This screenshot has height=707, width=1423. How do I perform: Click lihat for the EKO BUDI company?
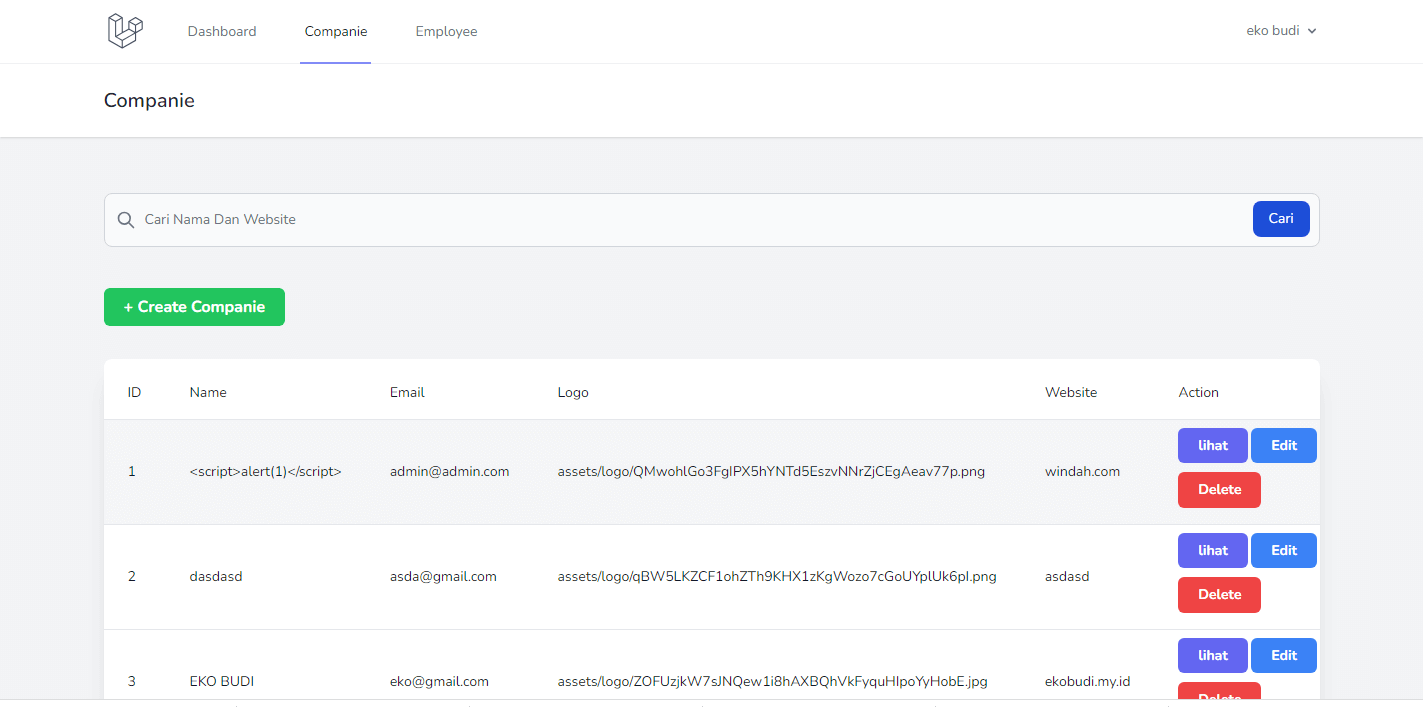click(x=1213, y=656)
